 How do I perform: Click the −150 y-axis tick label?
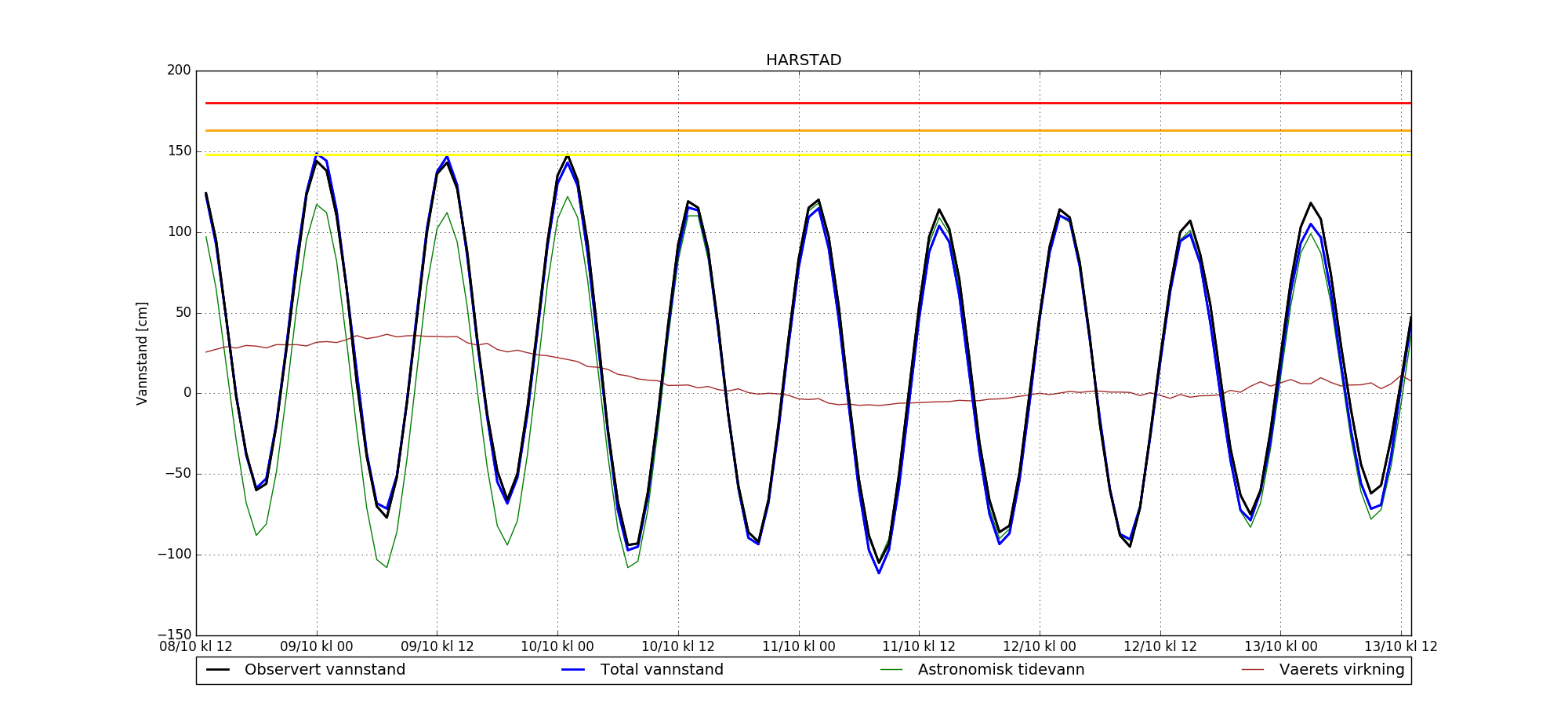[174, 635]
